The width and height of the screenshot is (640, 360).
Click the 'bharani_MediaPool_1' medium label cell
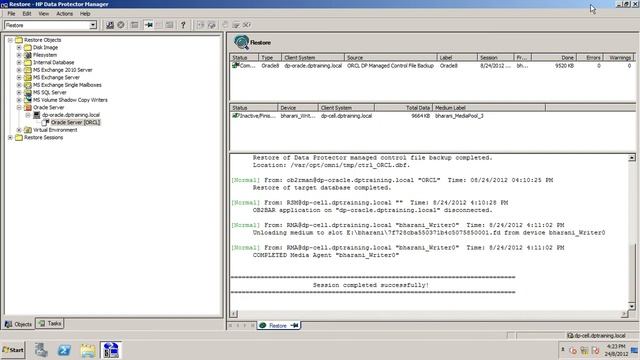click(459, 116)
